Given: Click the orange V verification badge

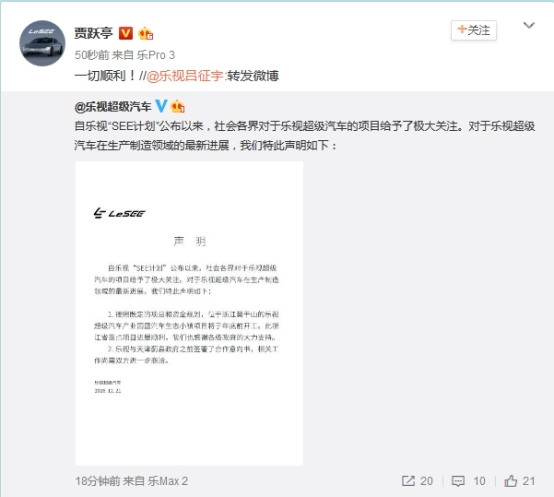Looking at the screenshot, I should point(125,34).
